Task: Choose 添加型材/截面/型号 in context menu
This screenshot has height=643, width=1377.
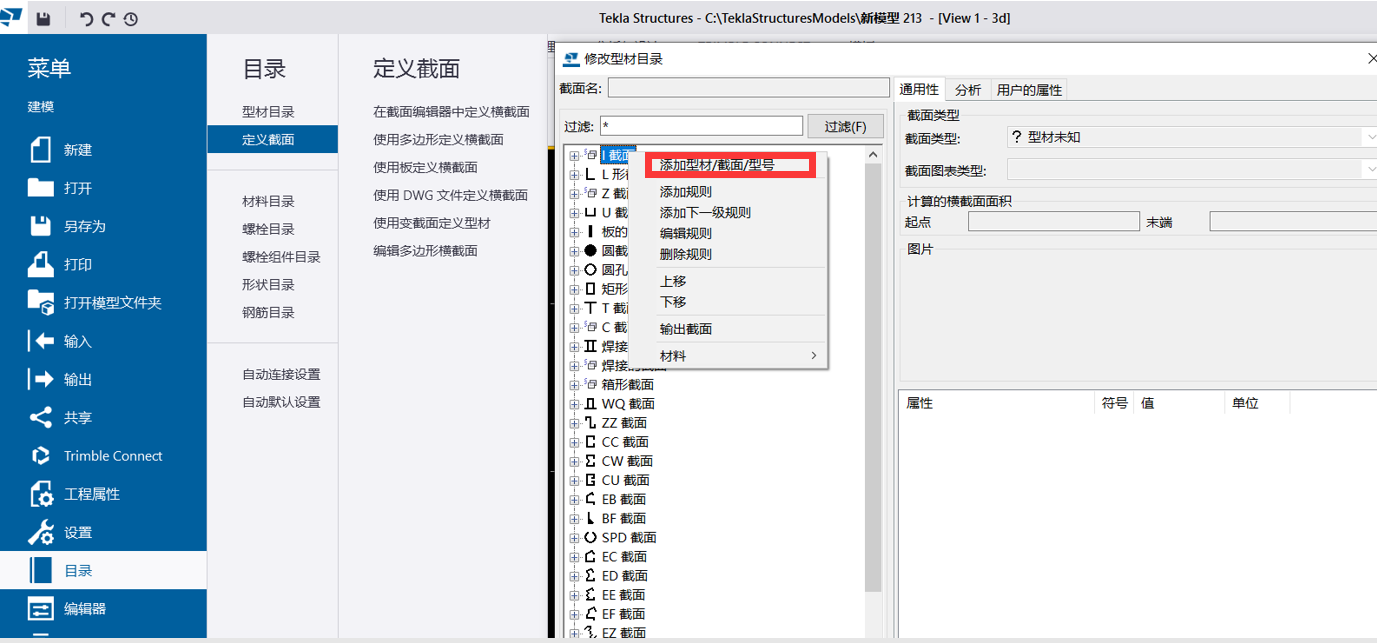Action: pyautogui.click(x=717, y=165)
